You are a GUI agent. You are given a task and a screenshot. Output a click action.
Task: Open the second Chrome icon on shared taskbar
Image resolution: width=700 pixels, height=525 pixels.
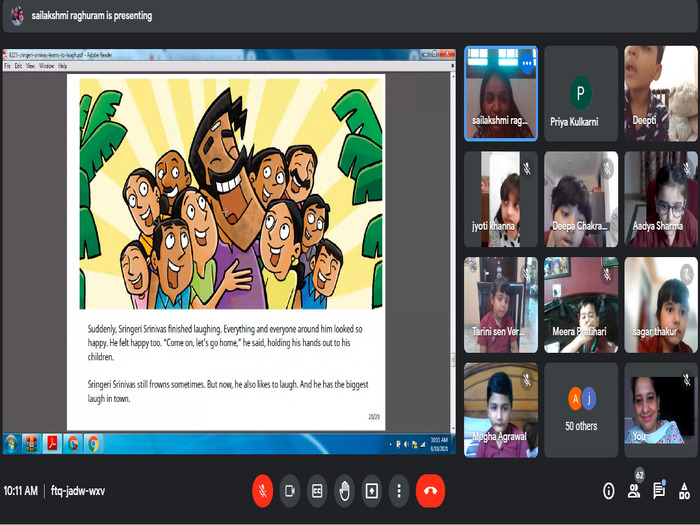click(93, 444)
